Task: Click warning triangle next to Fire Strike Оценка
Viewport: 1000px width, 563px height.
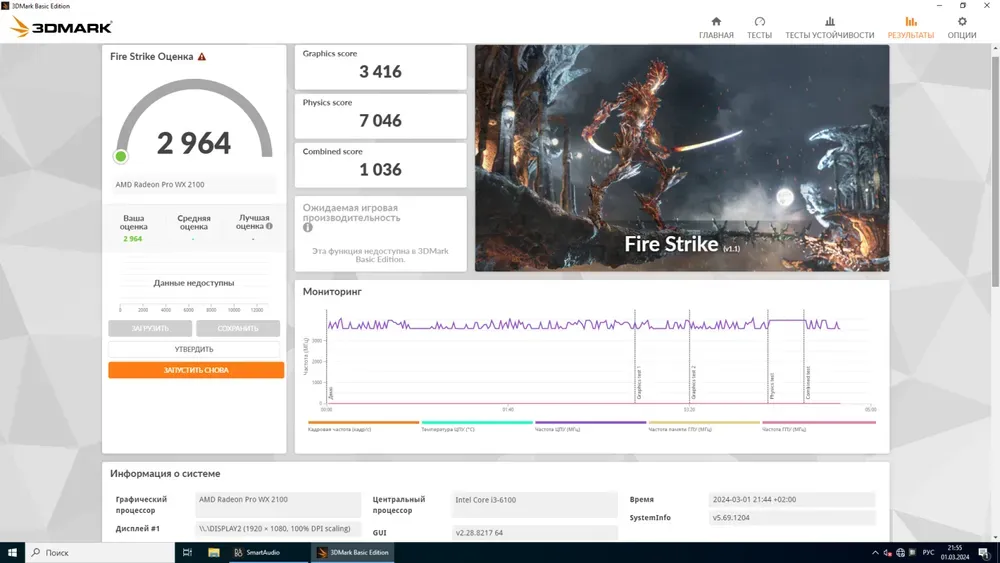Action: coord(202,57)
